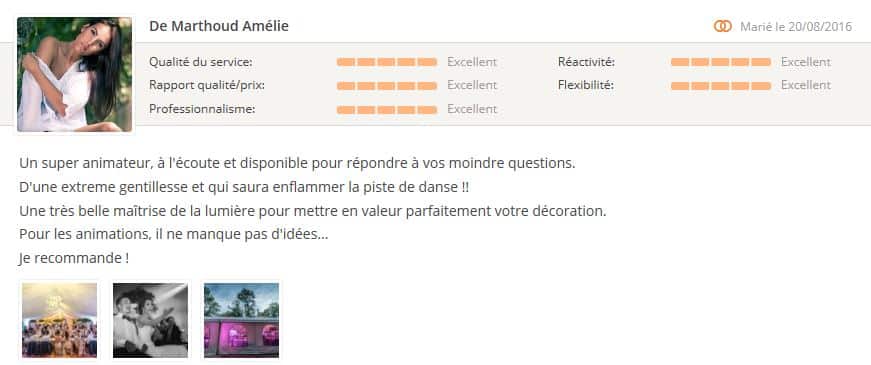Click the Rapport qualité/prix label
Image resolution: width=871 pixels, height=365 pixels.
tap(207, 86)
